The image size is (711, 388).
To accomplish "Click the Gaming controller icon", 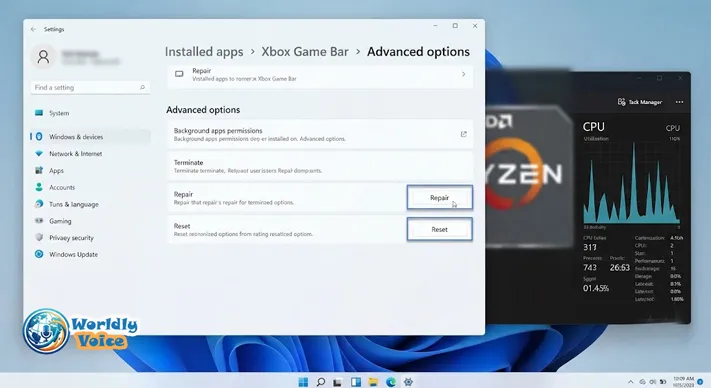I will click(39, 221).
